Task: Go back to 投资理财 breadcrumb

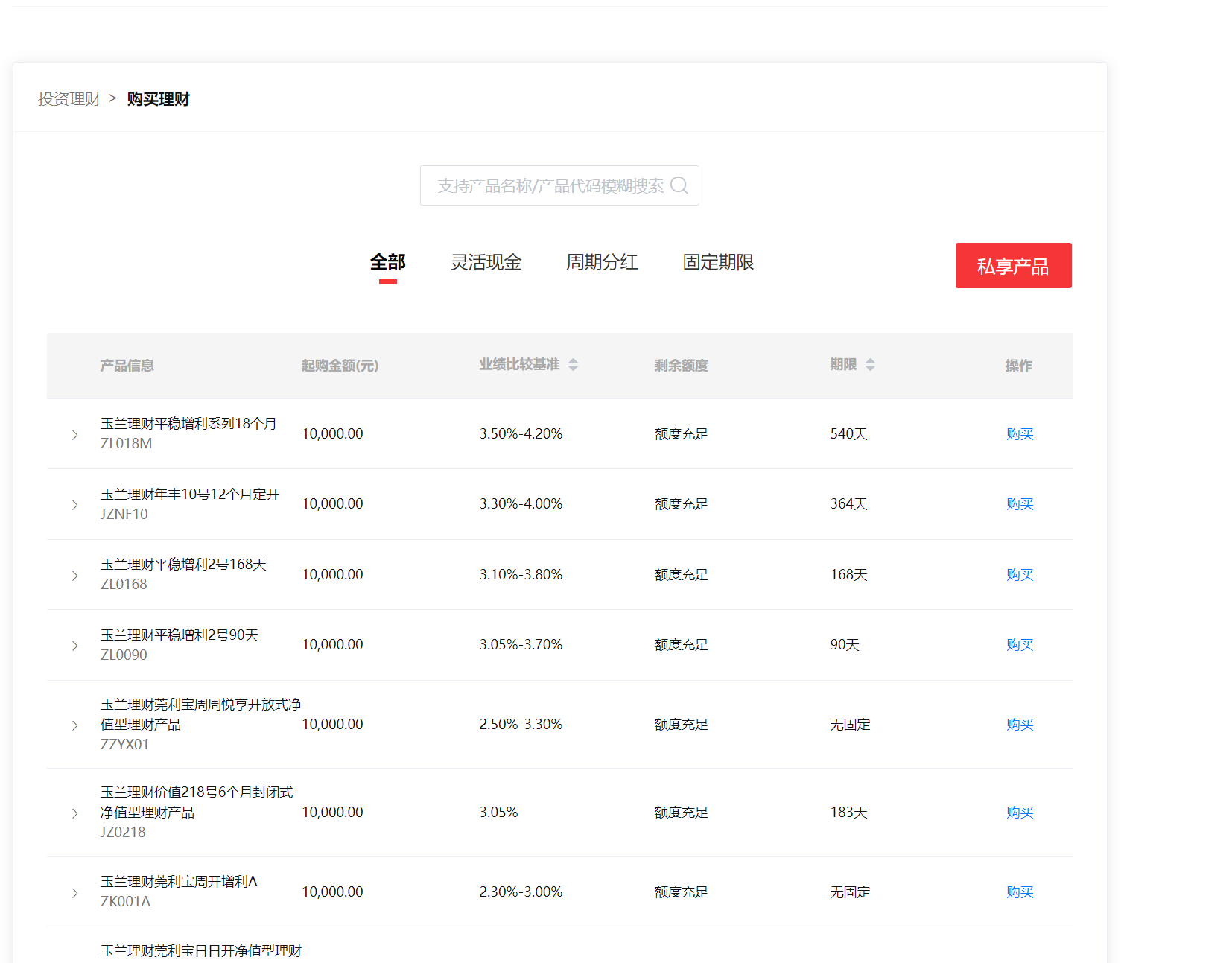Action: [69, 99]
